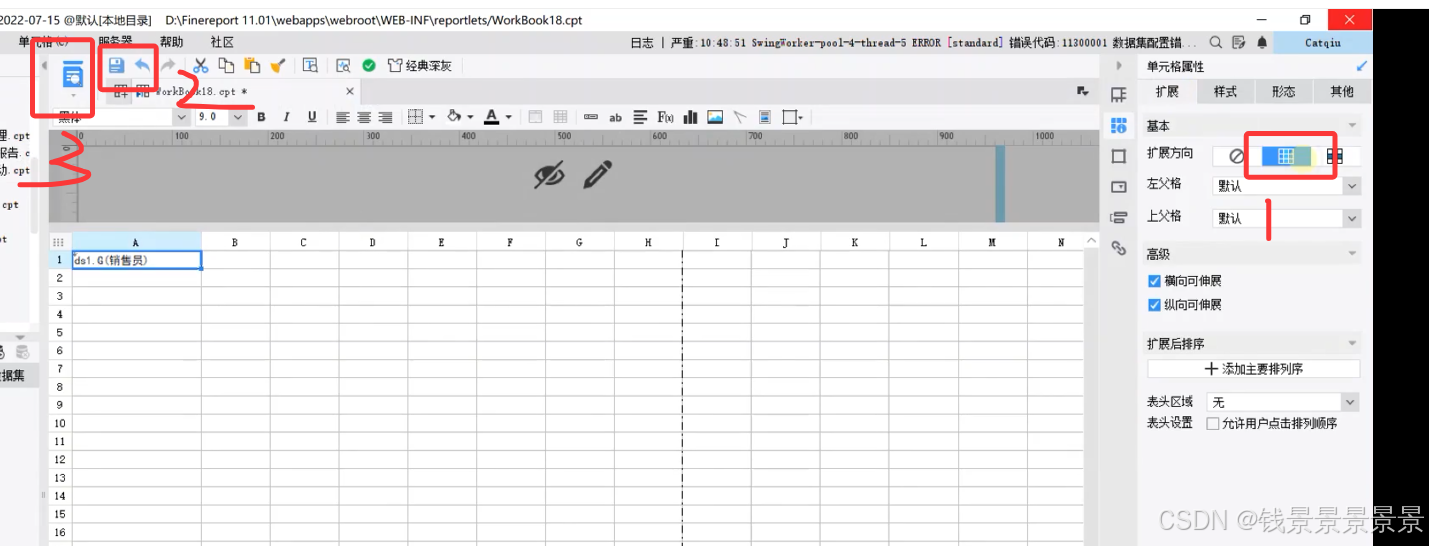Collapse the 基本 section
The image size is (1429, 546).
point(1352,126)
